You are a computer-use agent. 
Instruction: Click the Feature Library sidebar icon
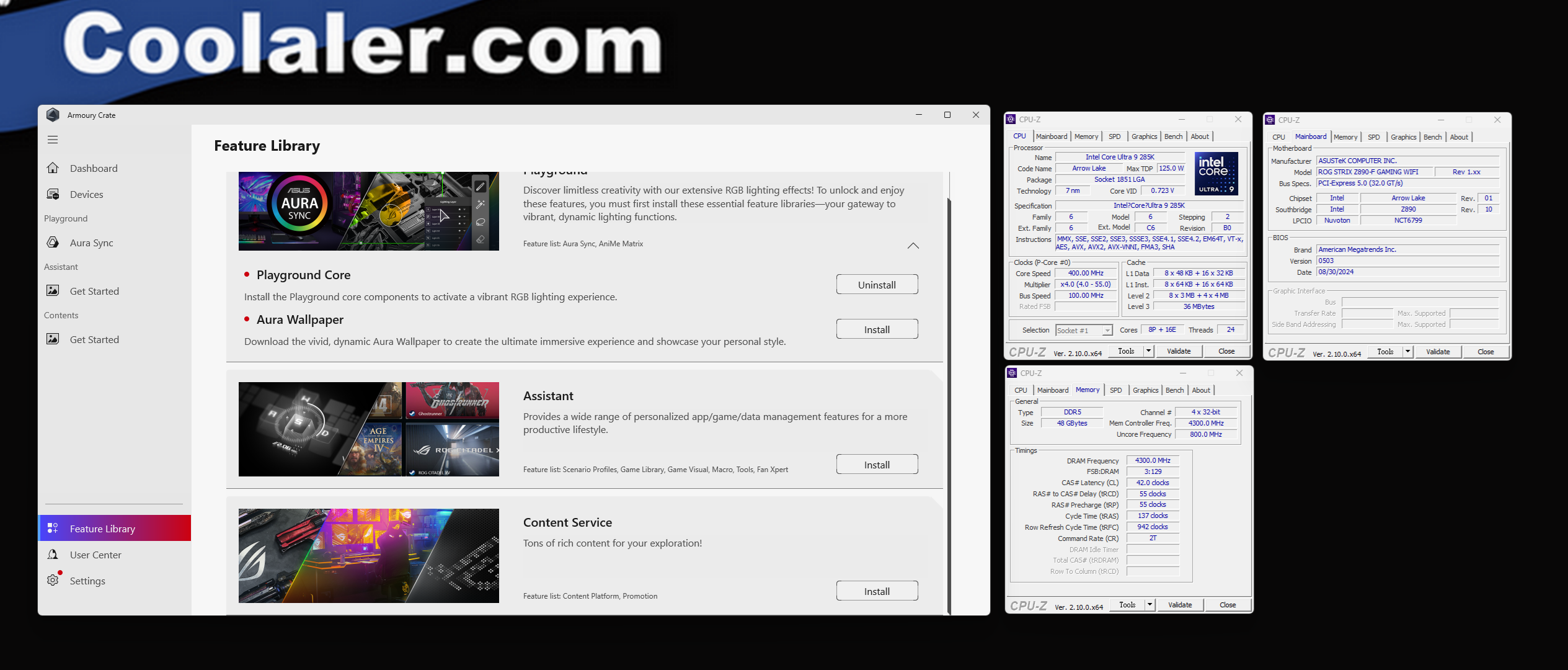pos(53,529)
